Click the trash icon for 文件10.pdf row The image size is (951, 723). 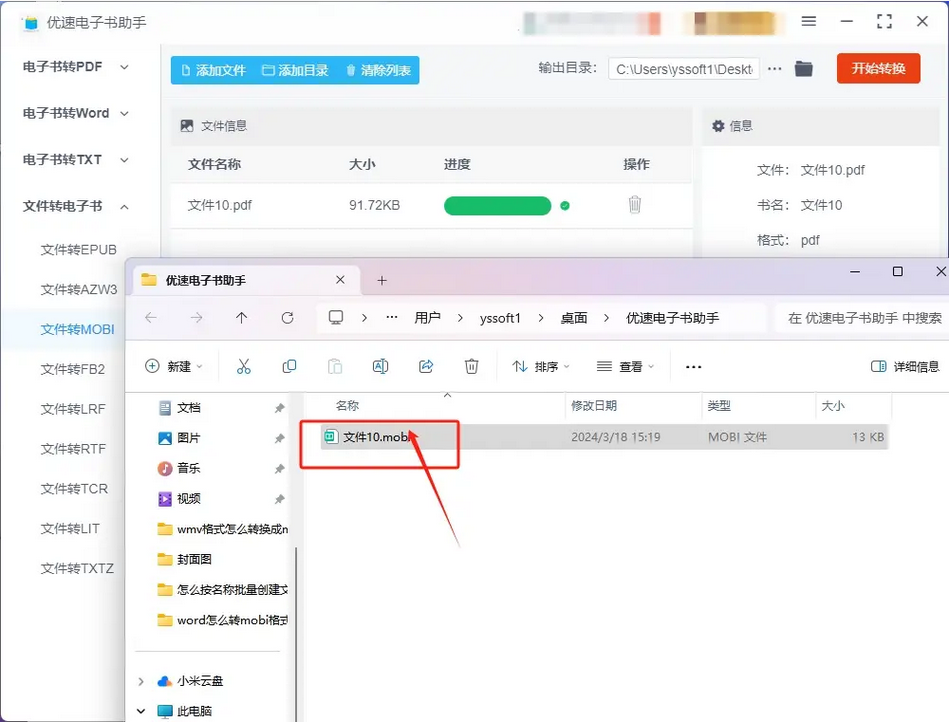tap(634, 205)
